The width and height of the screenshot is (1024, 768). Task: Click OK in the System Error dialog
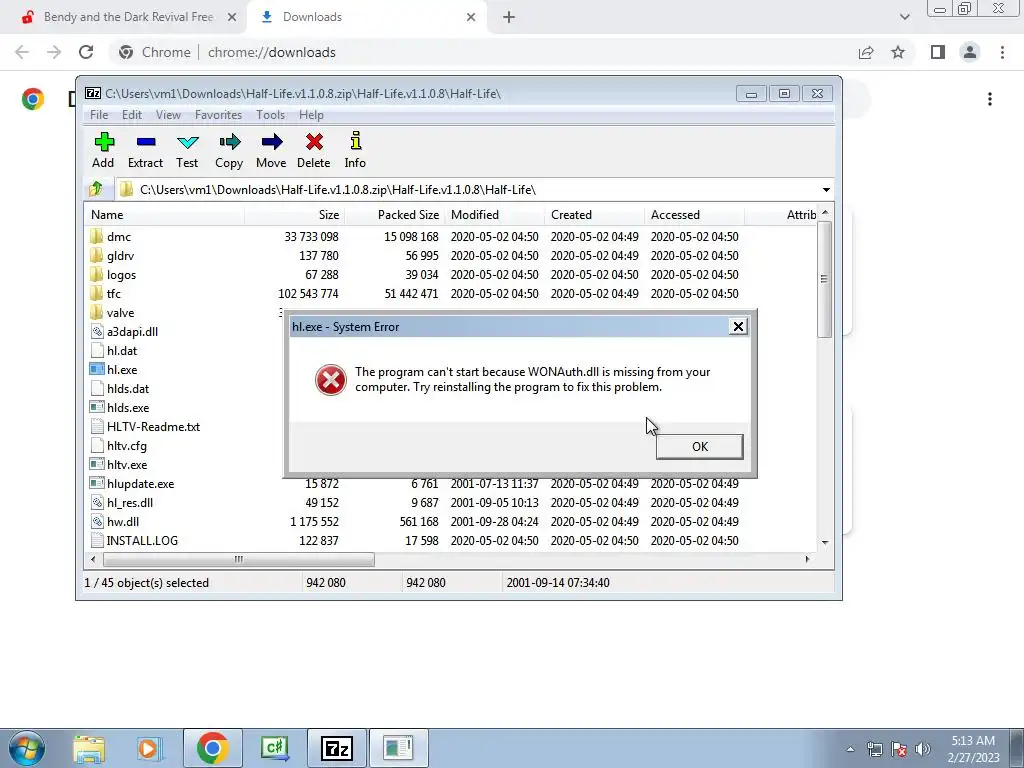click(x=699, y=447)
